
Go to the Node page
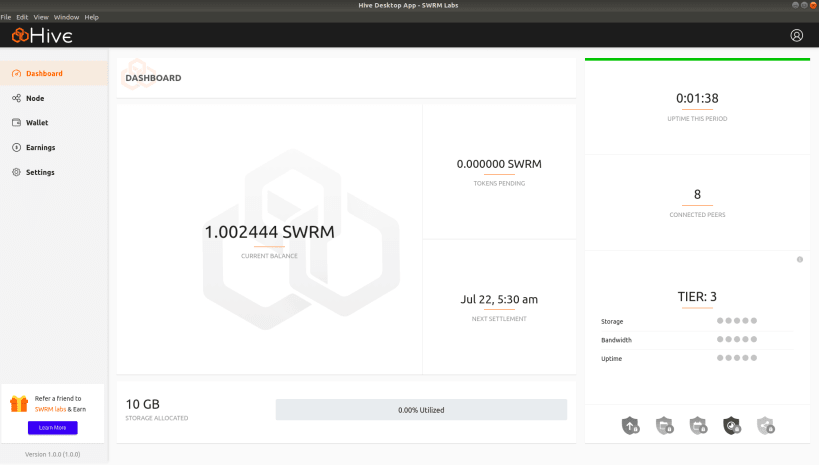(54, 98)
